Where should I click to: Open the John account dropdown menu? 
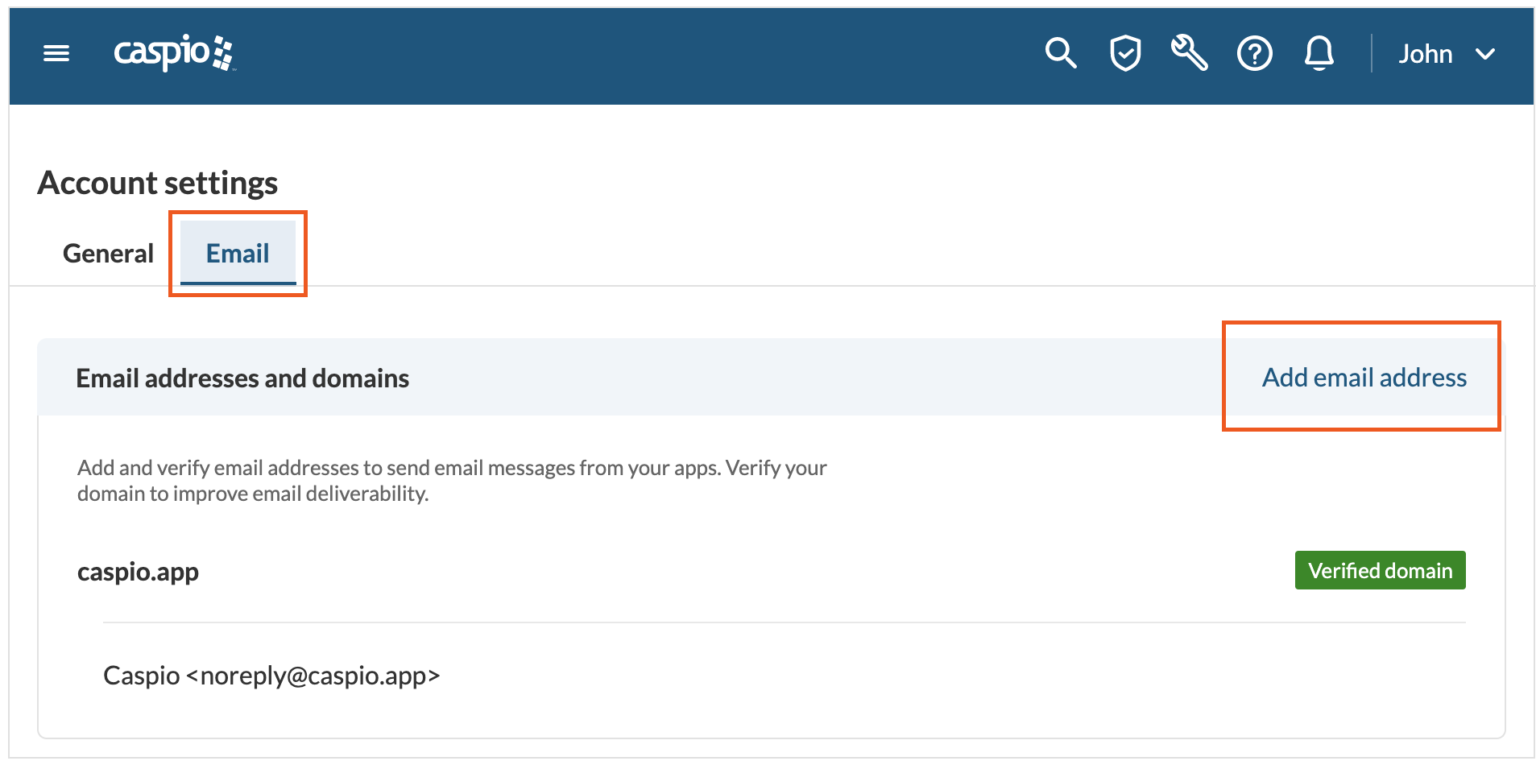[1425, 54]
